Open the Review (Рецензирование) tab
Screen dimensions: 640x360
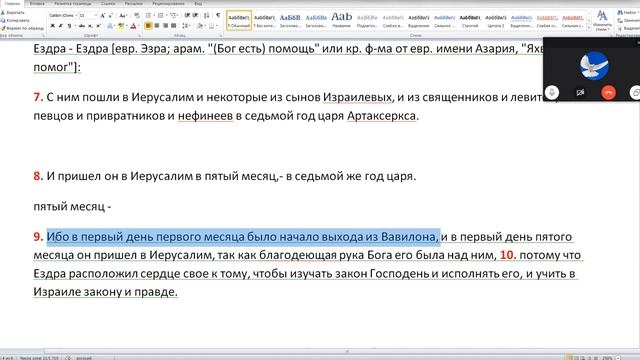pos(168,4)
